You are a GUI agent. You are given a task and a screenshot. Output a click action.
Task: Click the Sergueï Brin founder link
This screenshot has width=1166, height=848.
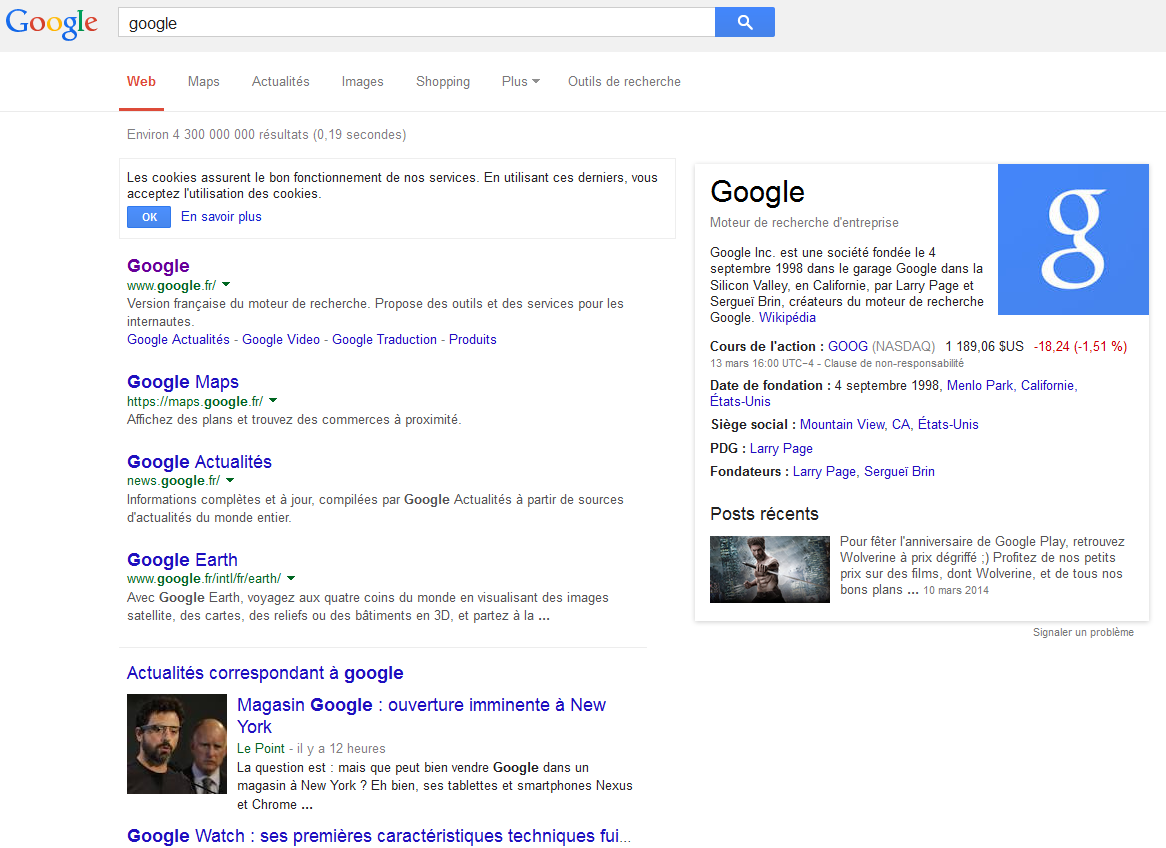(899, 472)
